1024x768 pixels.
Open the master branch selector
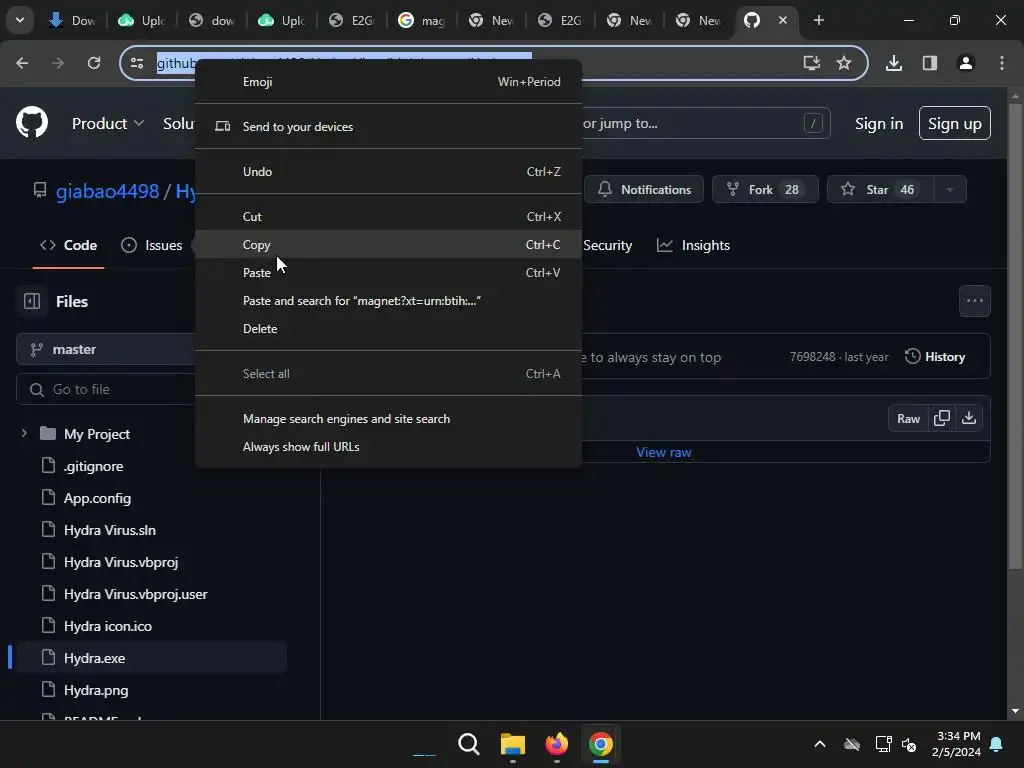106,349
